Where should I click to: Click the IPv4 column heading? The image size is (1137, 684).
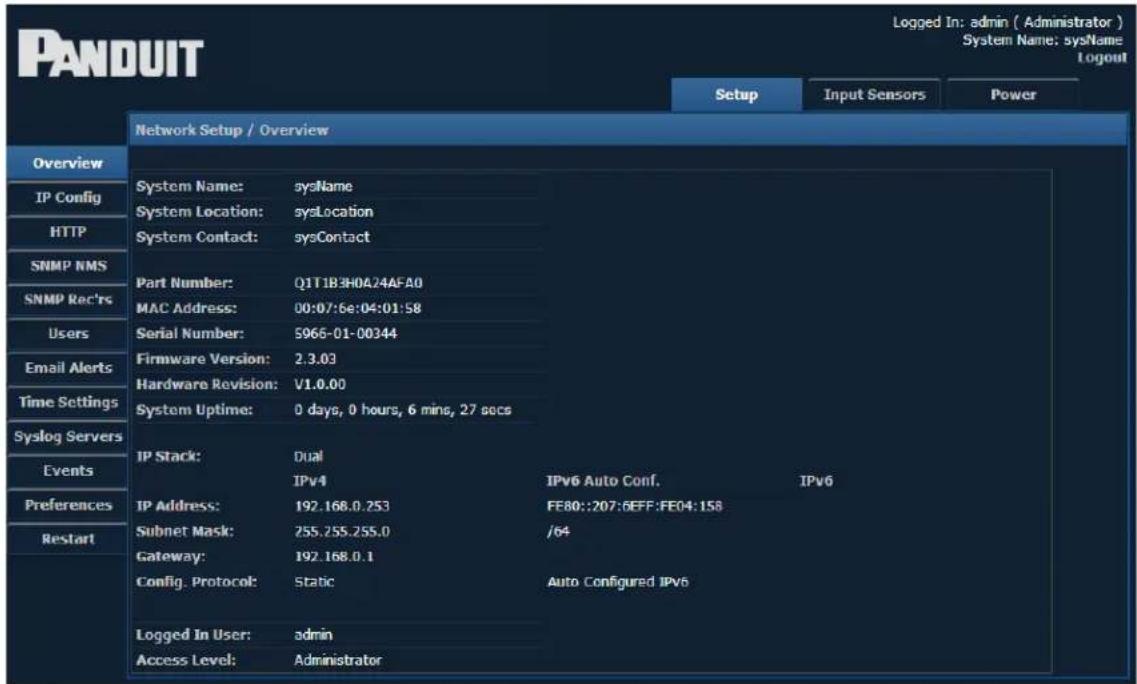click(x=310, y=481)
